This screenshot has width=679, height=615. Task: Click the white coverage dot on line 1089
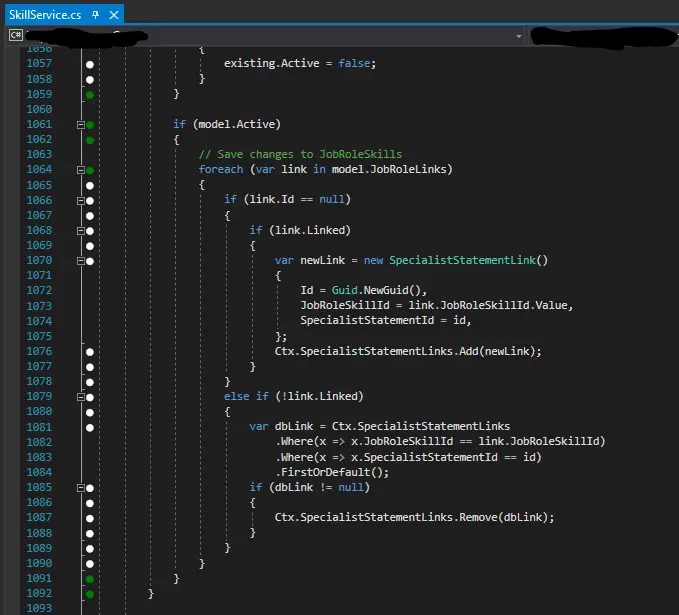[x=90, y=549]
